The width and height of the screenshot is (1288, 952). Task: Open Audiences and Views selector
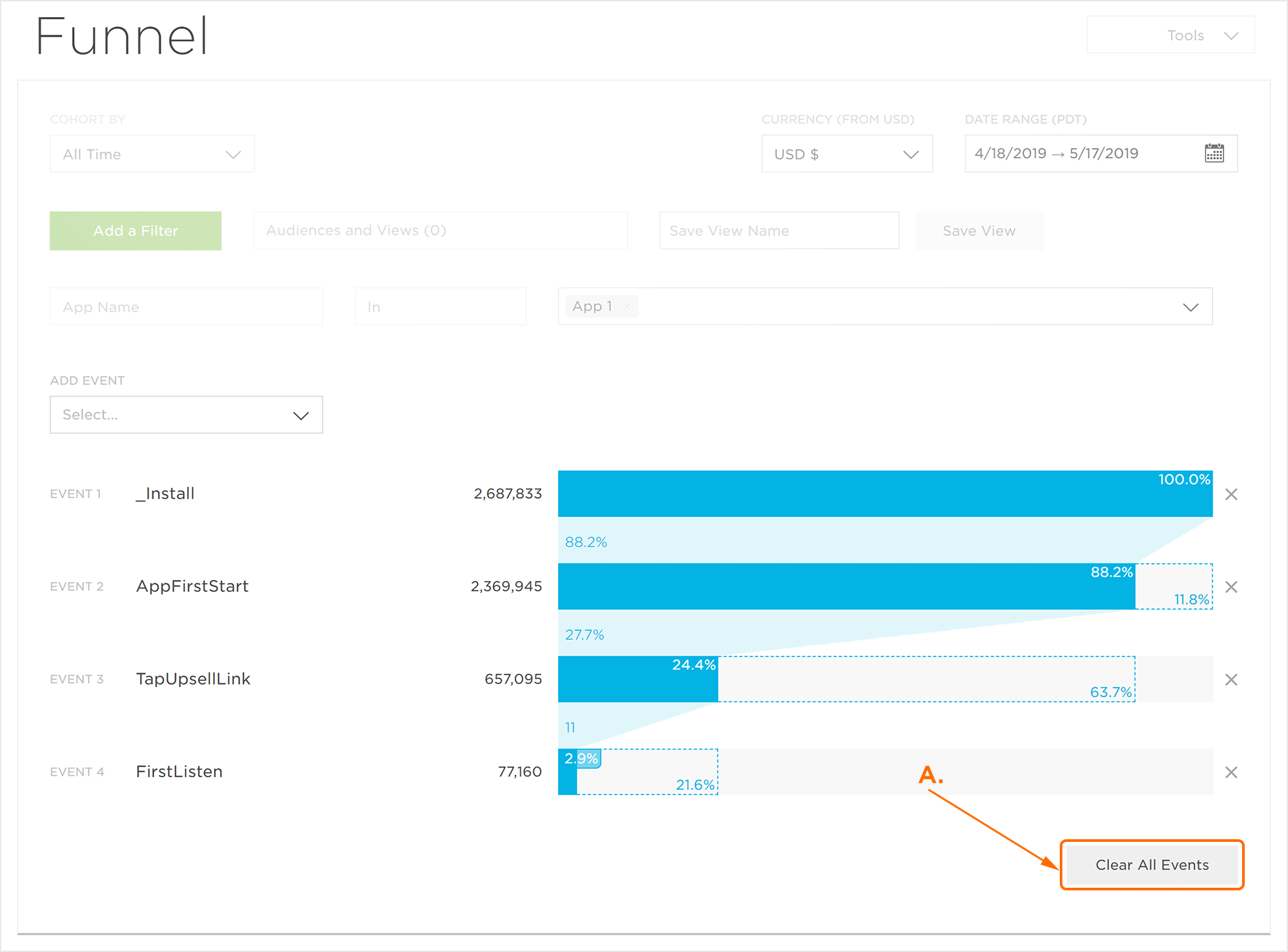[x=440, y=231]
